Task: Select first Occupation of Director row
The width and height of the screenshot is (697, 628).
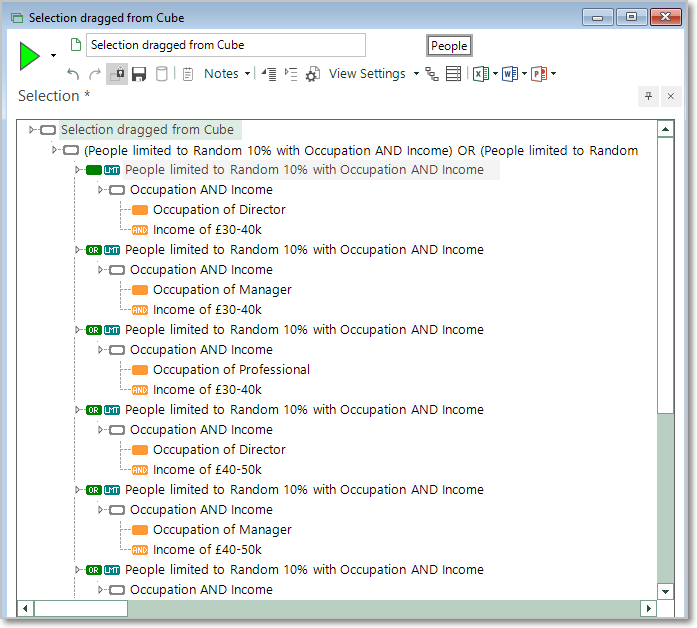Action: pyautogui.click(x=219, y=210)
